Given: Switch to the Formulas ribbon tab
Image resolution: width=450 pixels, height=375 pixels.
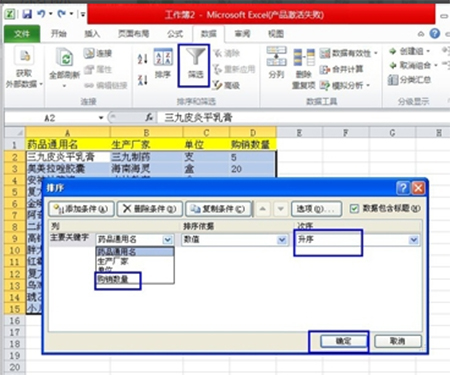Looking at the screenshot, I should (x=175, y=34).
